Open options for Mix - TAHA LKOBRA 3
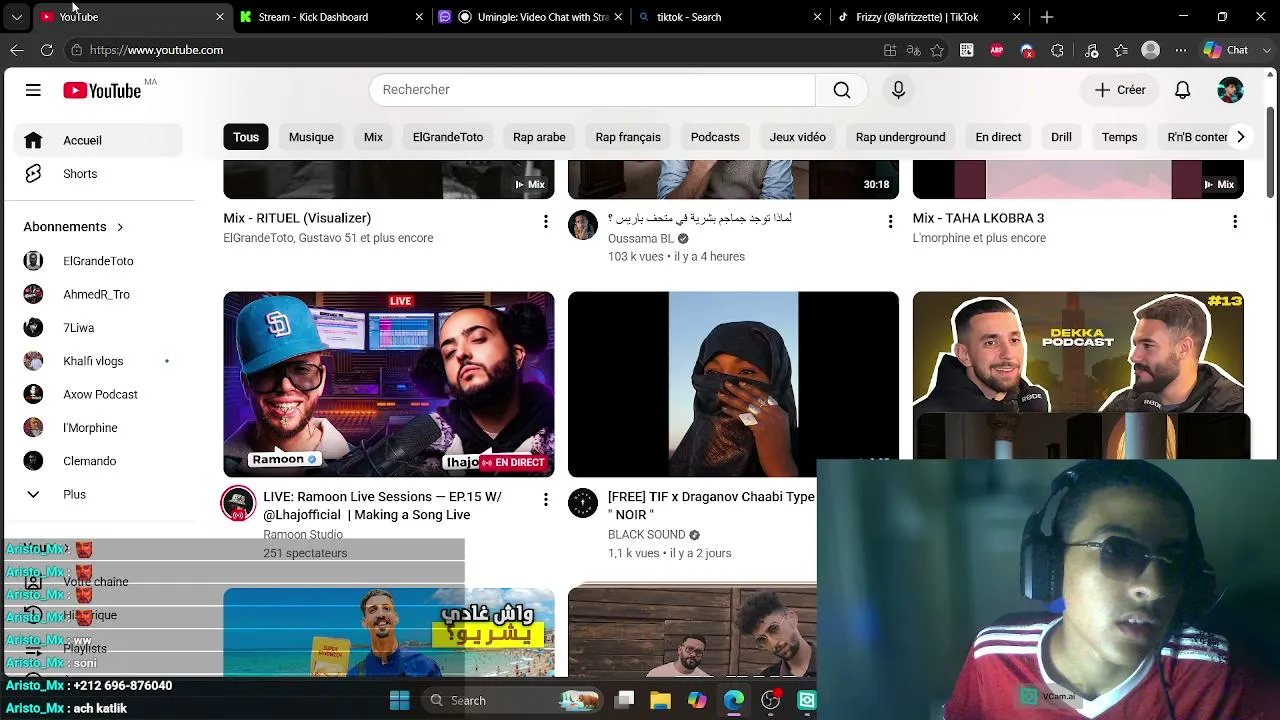Viewport: 1280px width, 720px height. [1235, 221]
